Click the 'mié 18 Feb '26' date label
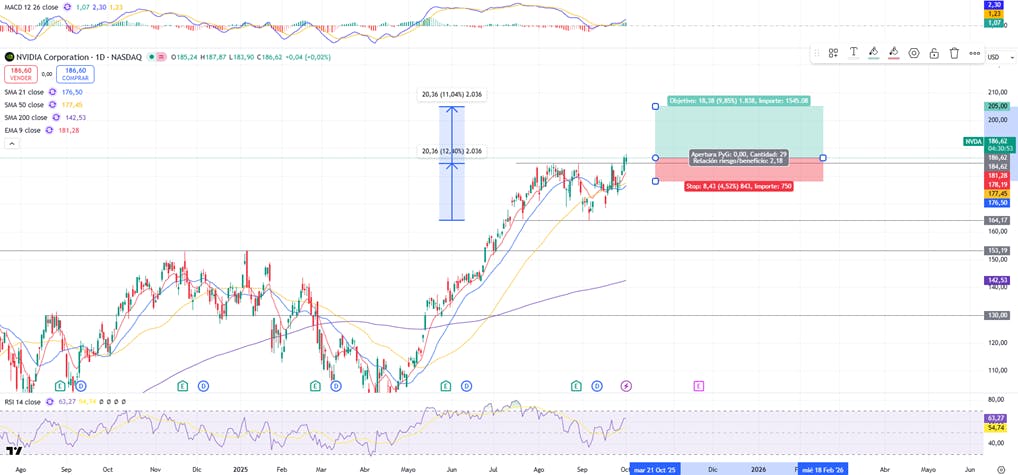1018x475 pixels. (x=823, y=469)
